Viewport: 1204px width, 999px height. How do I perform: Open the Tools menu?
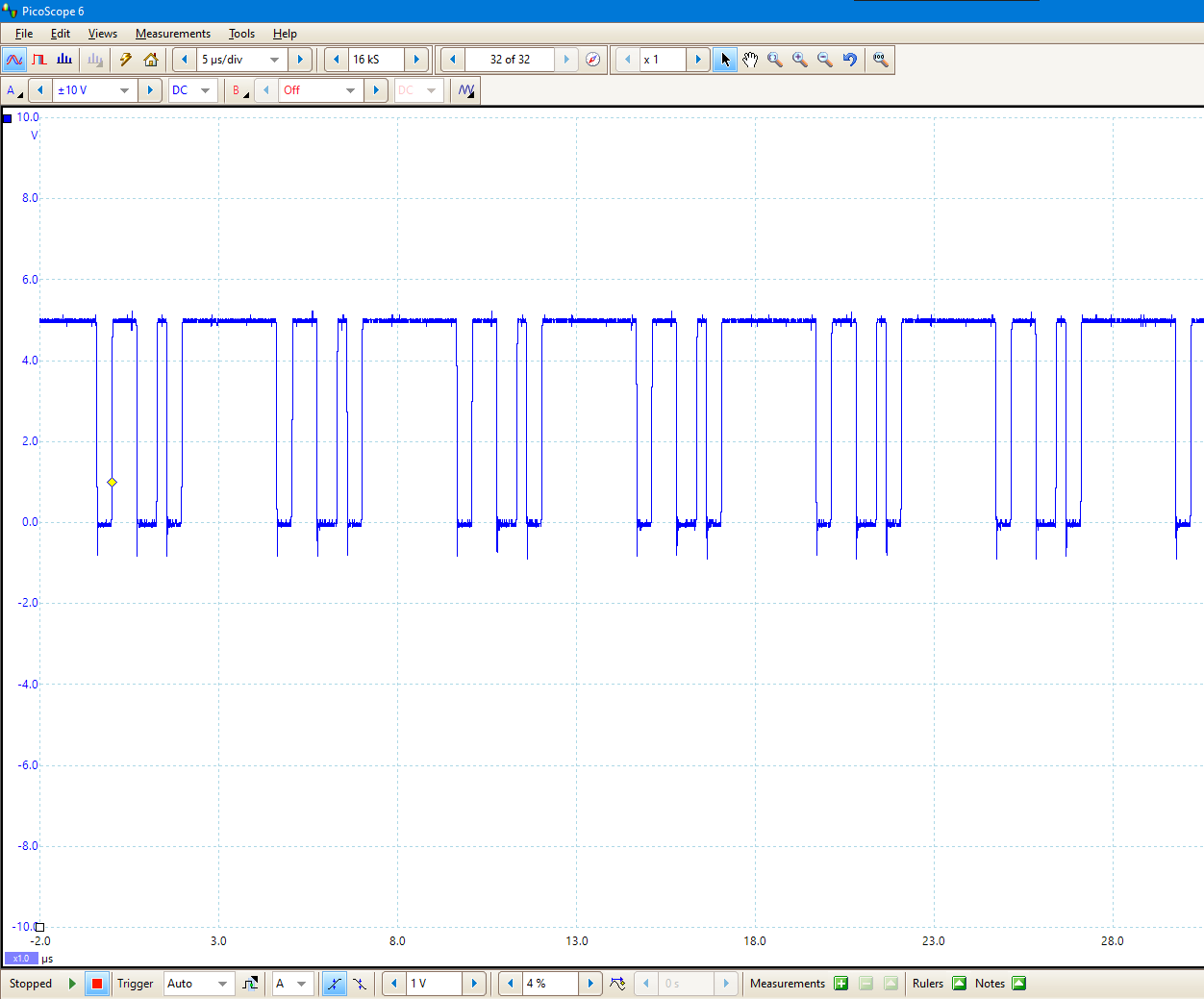coord(241,34)
